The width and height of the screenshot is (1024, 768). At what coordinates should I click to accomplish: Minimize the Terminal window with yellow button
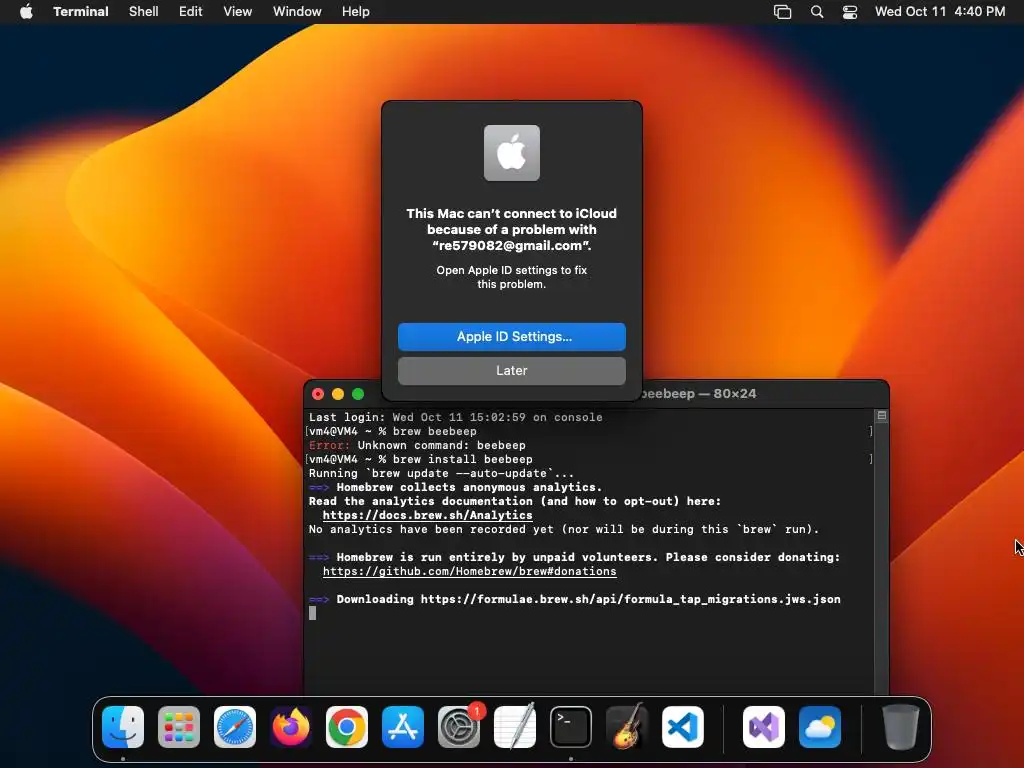(x=338, y=394)
